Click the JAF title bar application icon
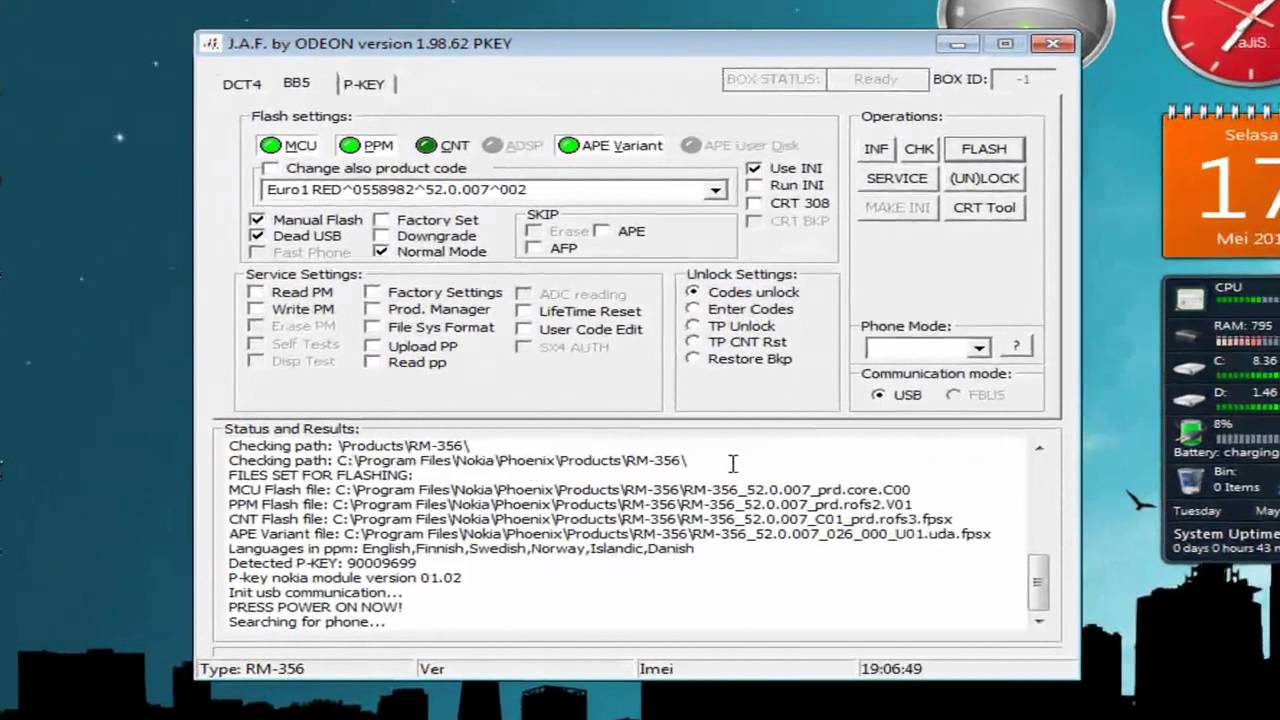The image size is (1280, 720). pos(211,43)
